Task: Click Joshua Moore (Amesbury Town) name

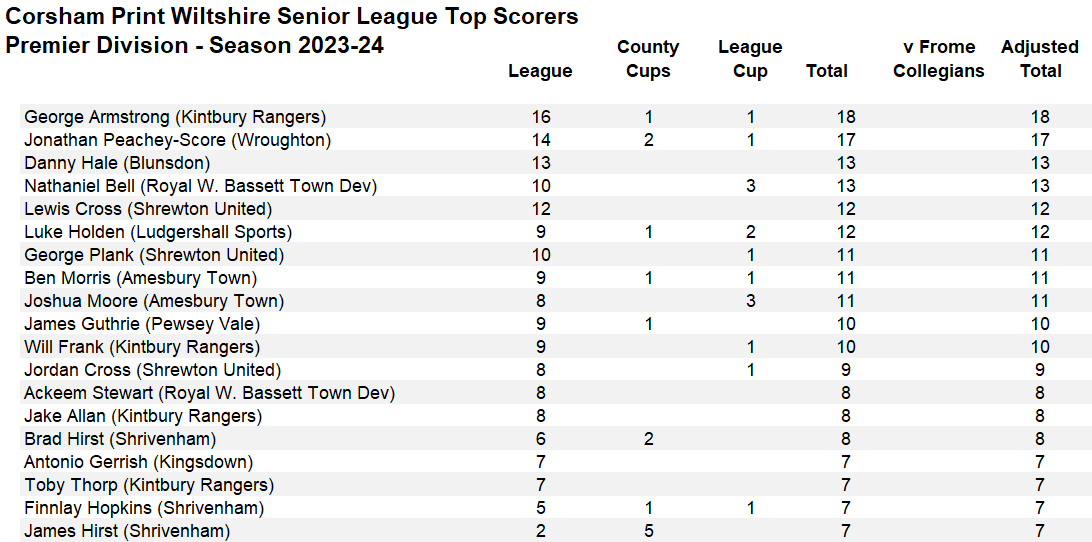Action: click(154, 301)
